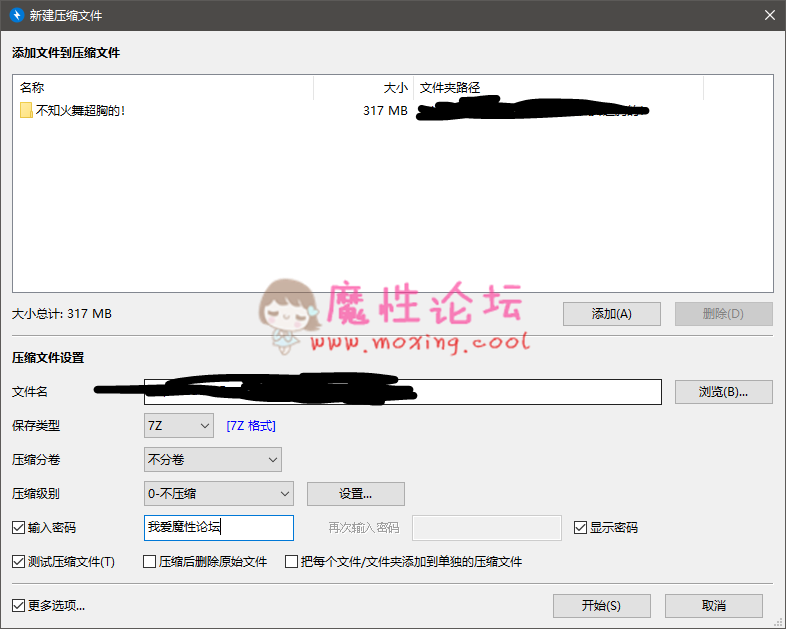
Task: Click the 浏览(B)... button
Action: pos(723,392)
